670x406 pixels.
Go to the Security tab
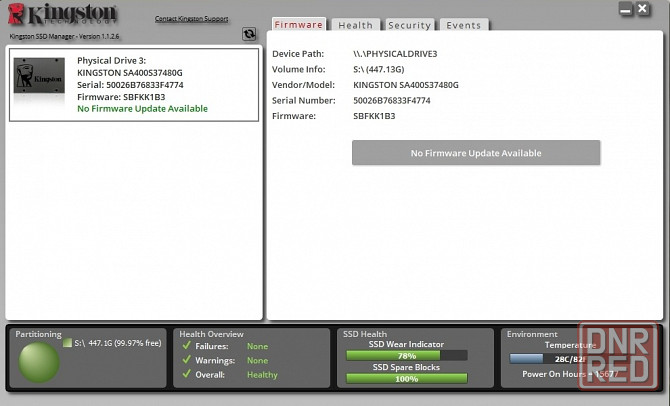[x=409, y=25]
